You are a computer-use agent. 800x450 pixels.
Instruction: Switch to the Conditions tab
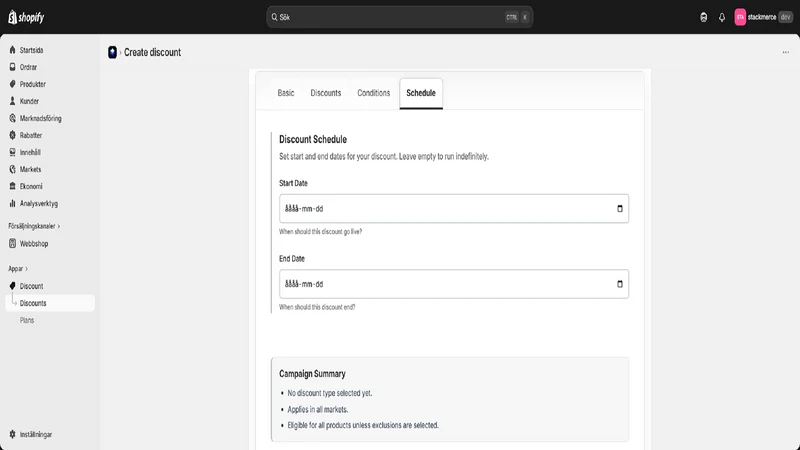[x=373, y=93]
